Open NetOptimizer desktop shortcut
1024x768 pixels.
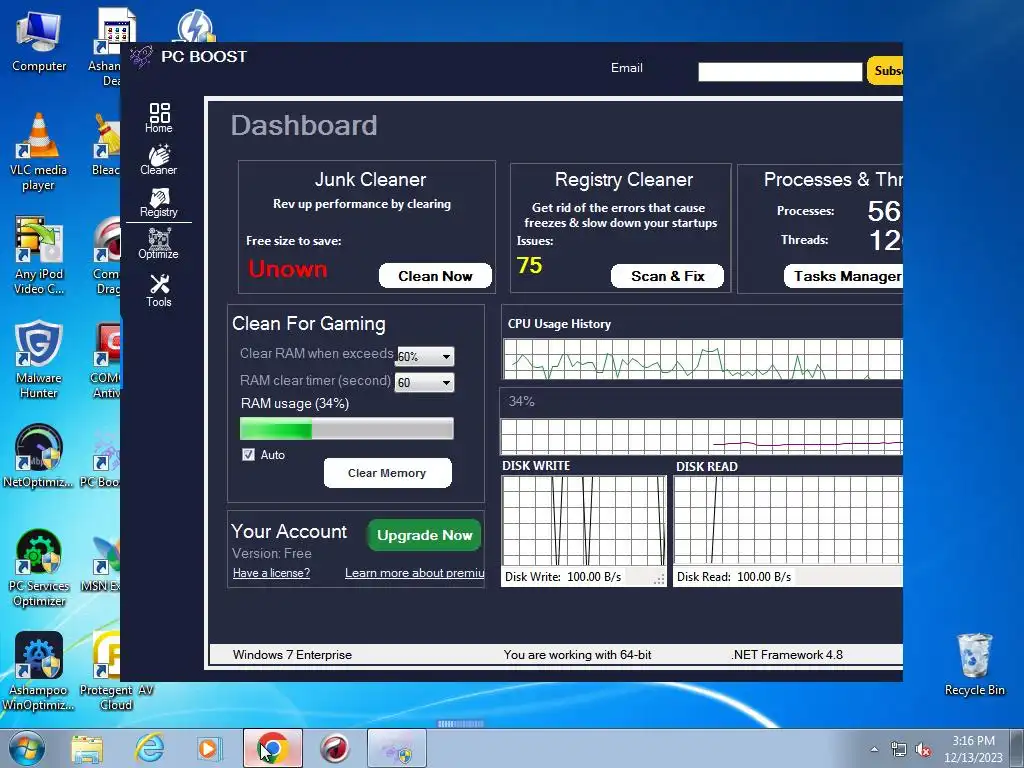click(x=39, y=456)
